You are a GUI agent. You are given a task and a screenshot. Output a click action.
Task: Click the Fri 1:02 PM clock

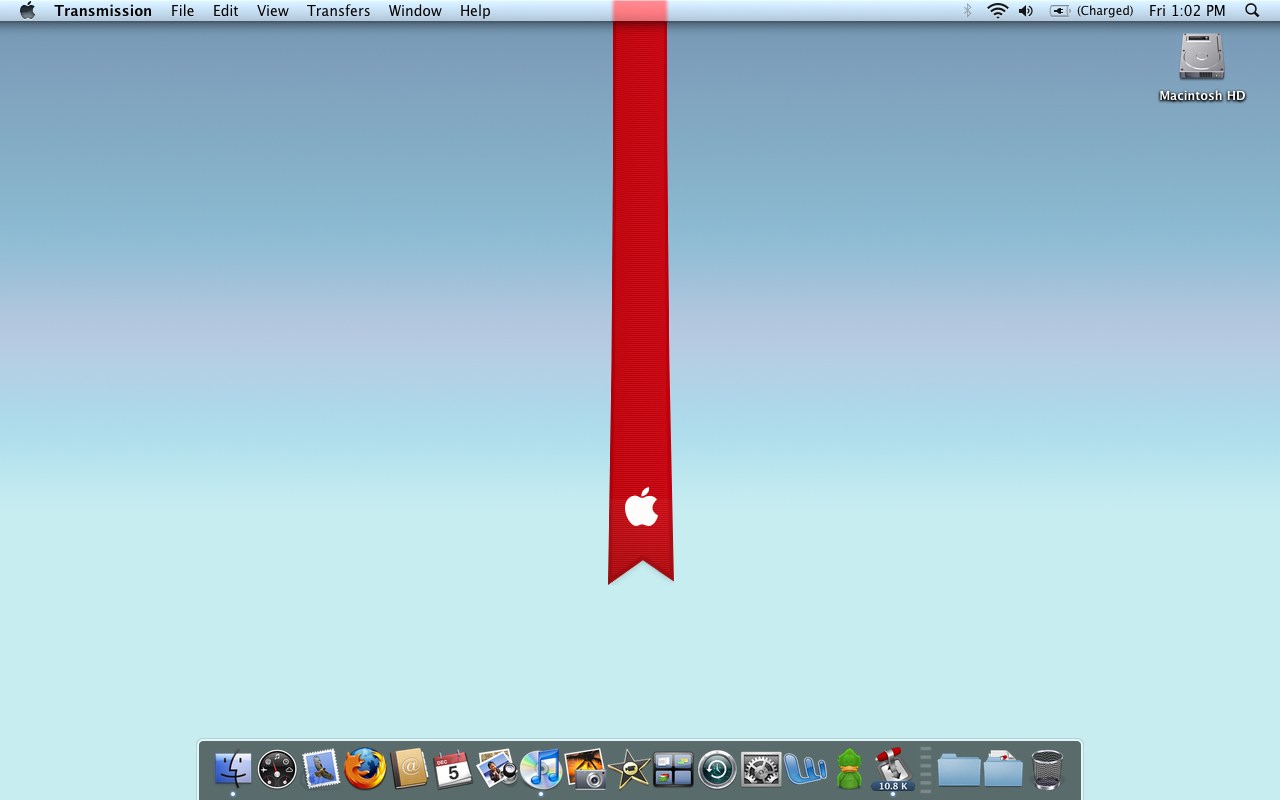pyautogui.click(x=1187, y=11)
